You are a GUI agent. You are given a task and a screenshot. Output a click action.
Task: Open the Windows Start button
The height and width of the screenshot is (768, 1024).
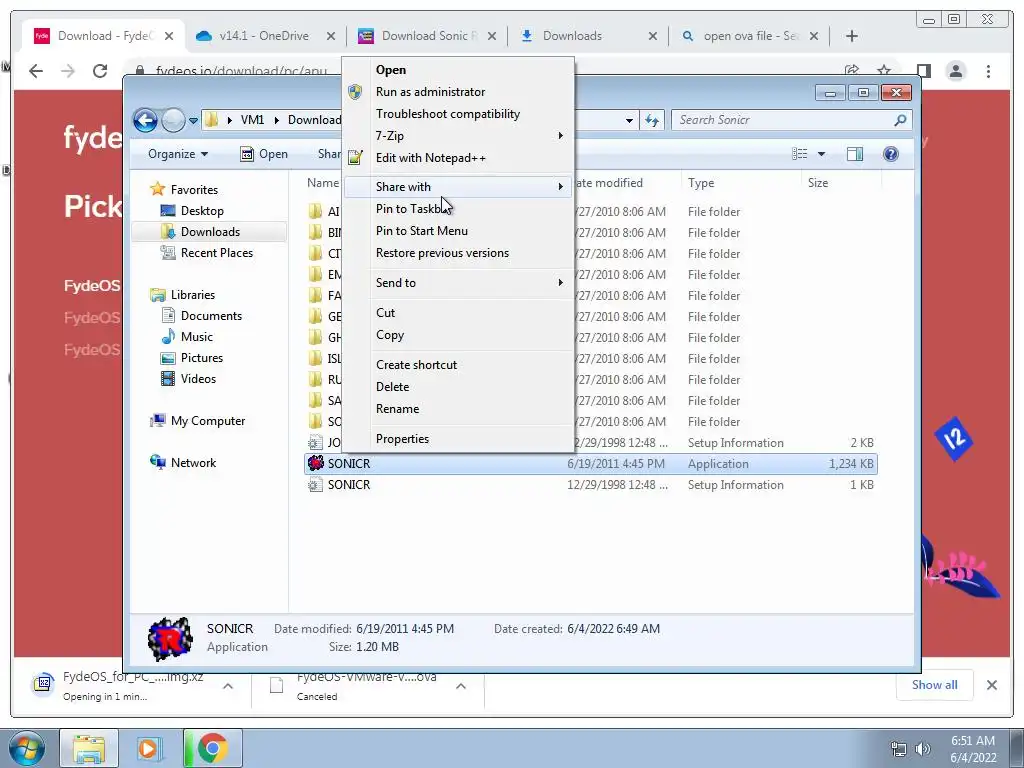coord(27,748)
